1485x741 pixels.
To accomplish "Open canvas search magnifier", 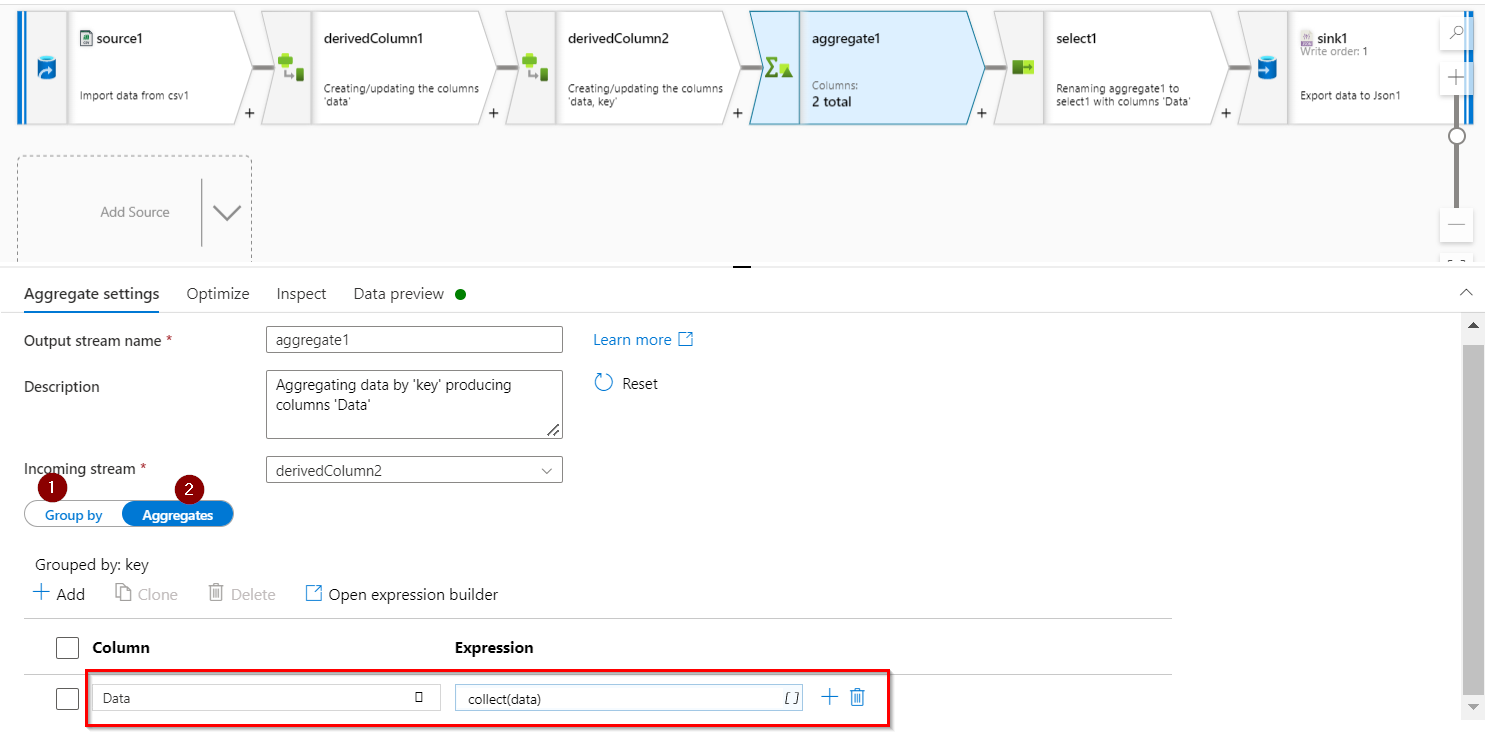I will pos(1456,33).
